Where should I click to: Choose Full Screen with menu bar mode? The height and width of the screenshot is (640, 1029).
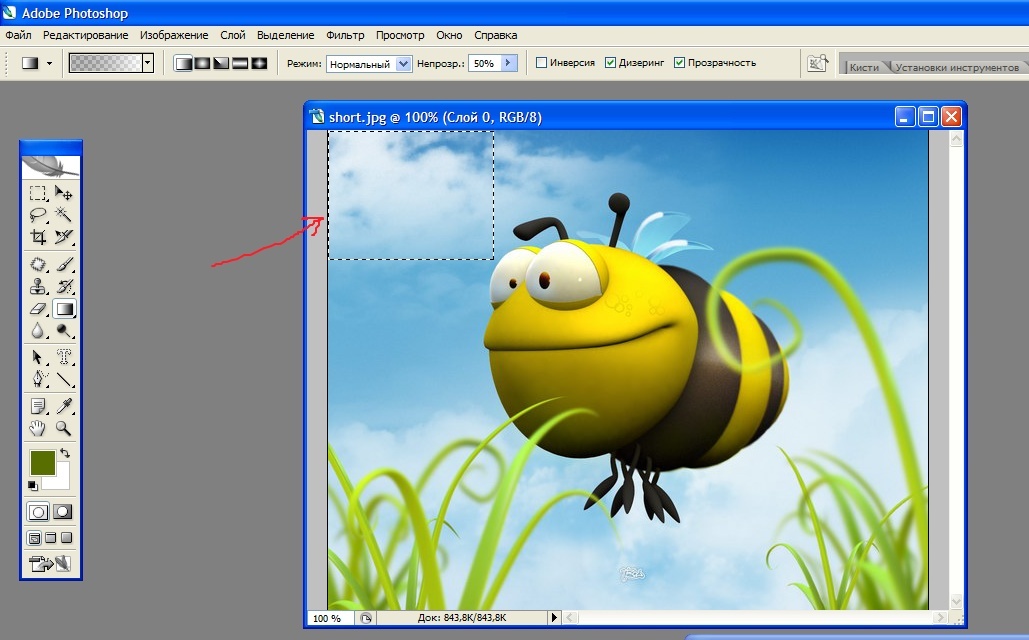point(51,538)
